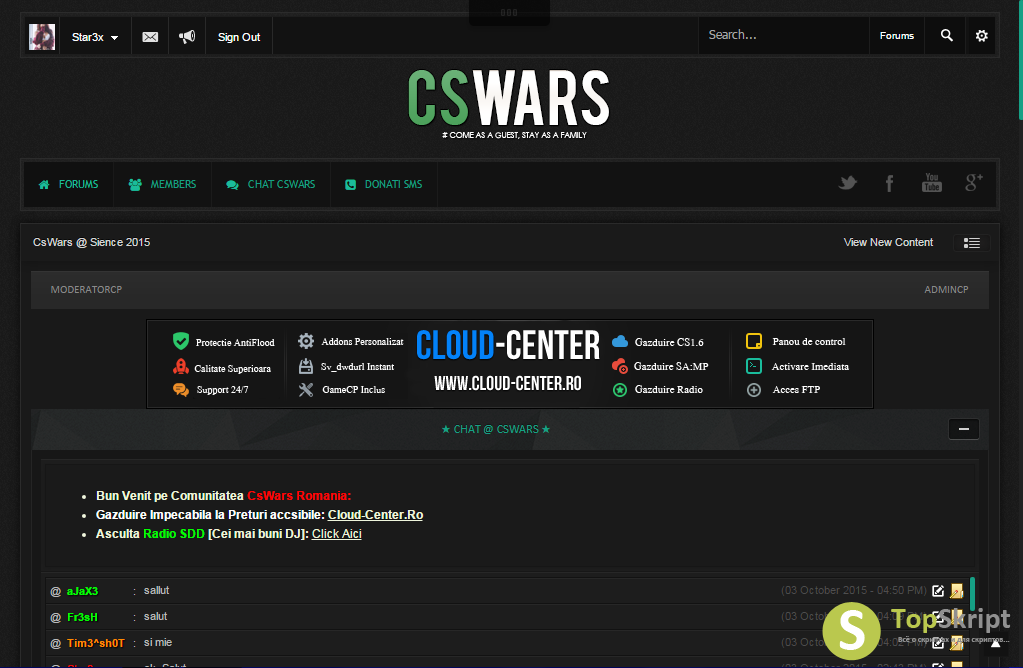Click the green 'Radio SDD' text
This screenshot has height=668, width=1023.
(174, 534)
